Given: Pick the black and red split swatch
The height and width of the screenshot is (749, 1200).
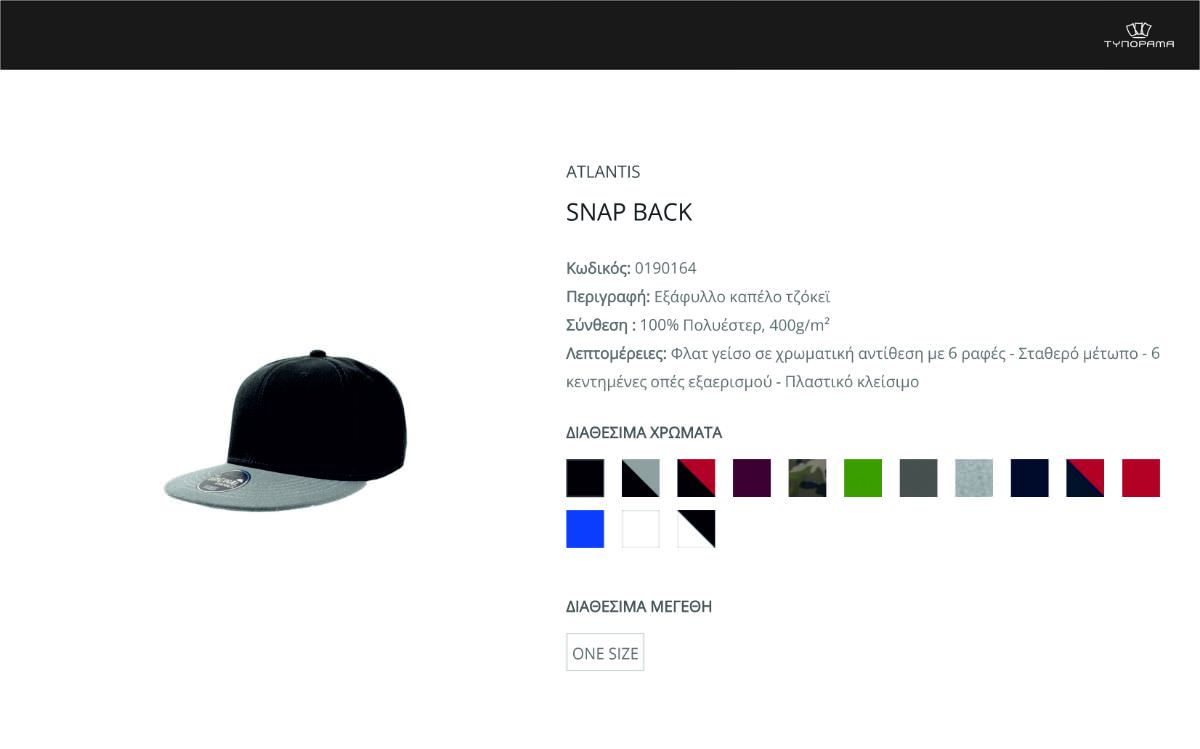Looking at the screenshot, I should click(x=696, y=478).
